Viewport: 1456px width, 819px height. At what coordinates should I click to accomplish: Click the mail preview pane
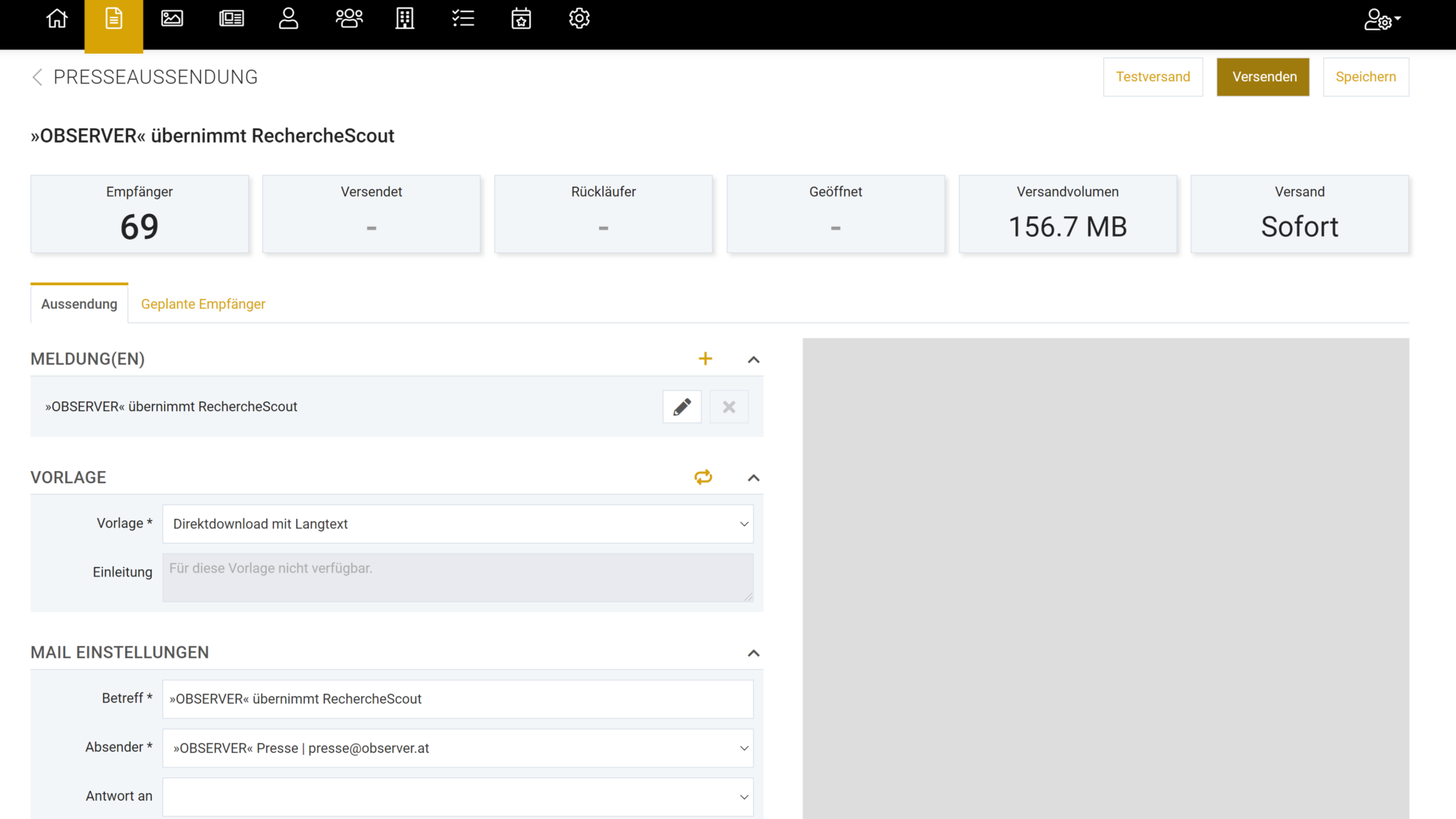point(1106,578)
